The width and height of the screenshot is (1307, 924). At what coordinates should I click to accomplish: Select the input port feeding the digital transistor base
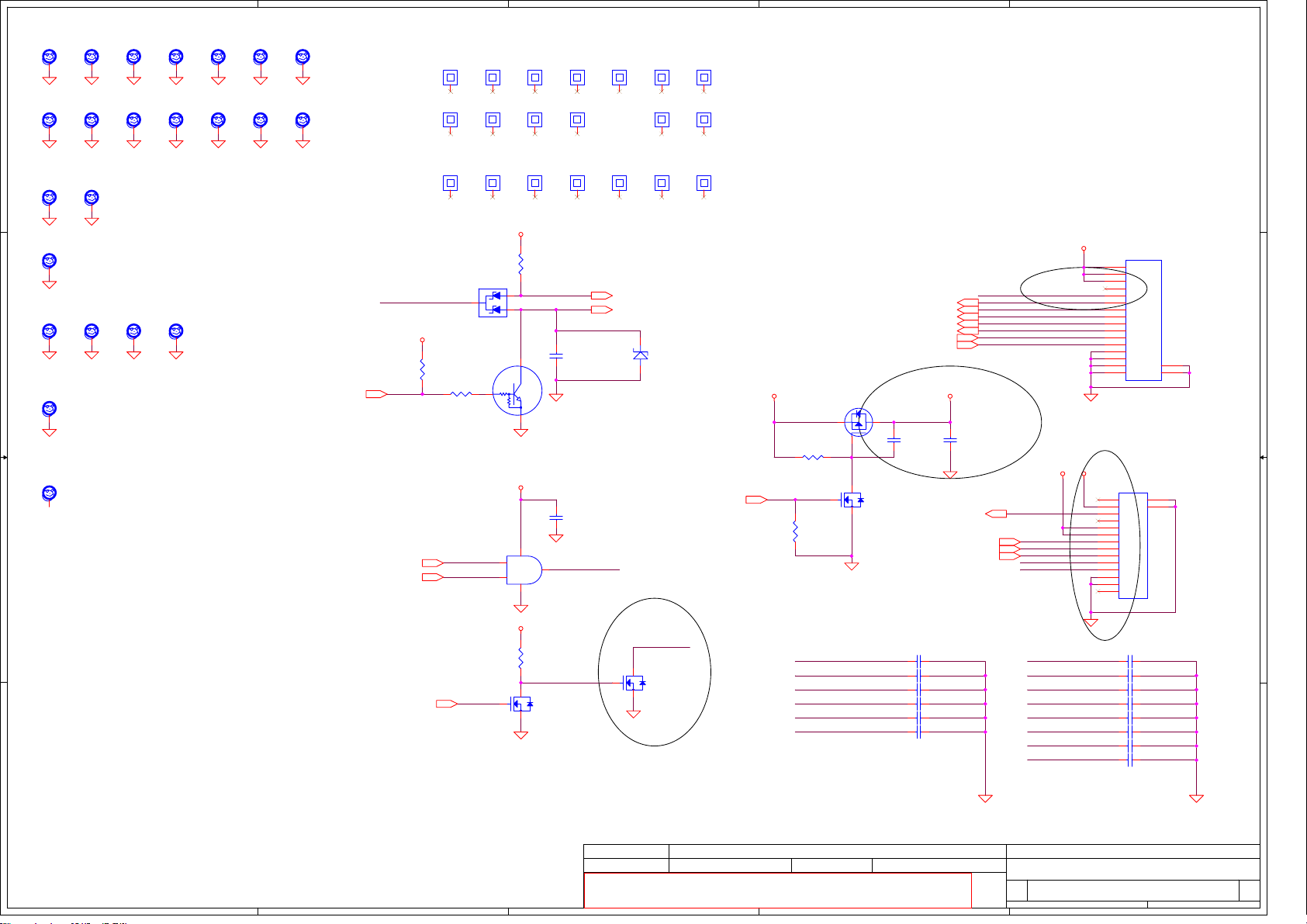pos(376,394)
